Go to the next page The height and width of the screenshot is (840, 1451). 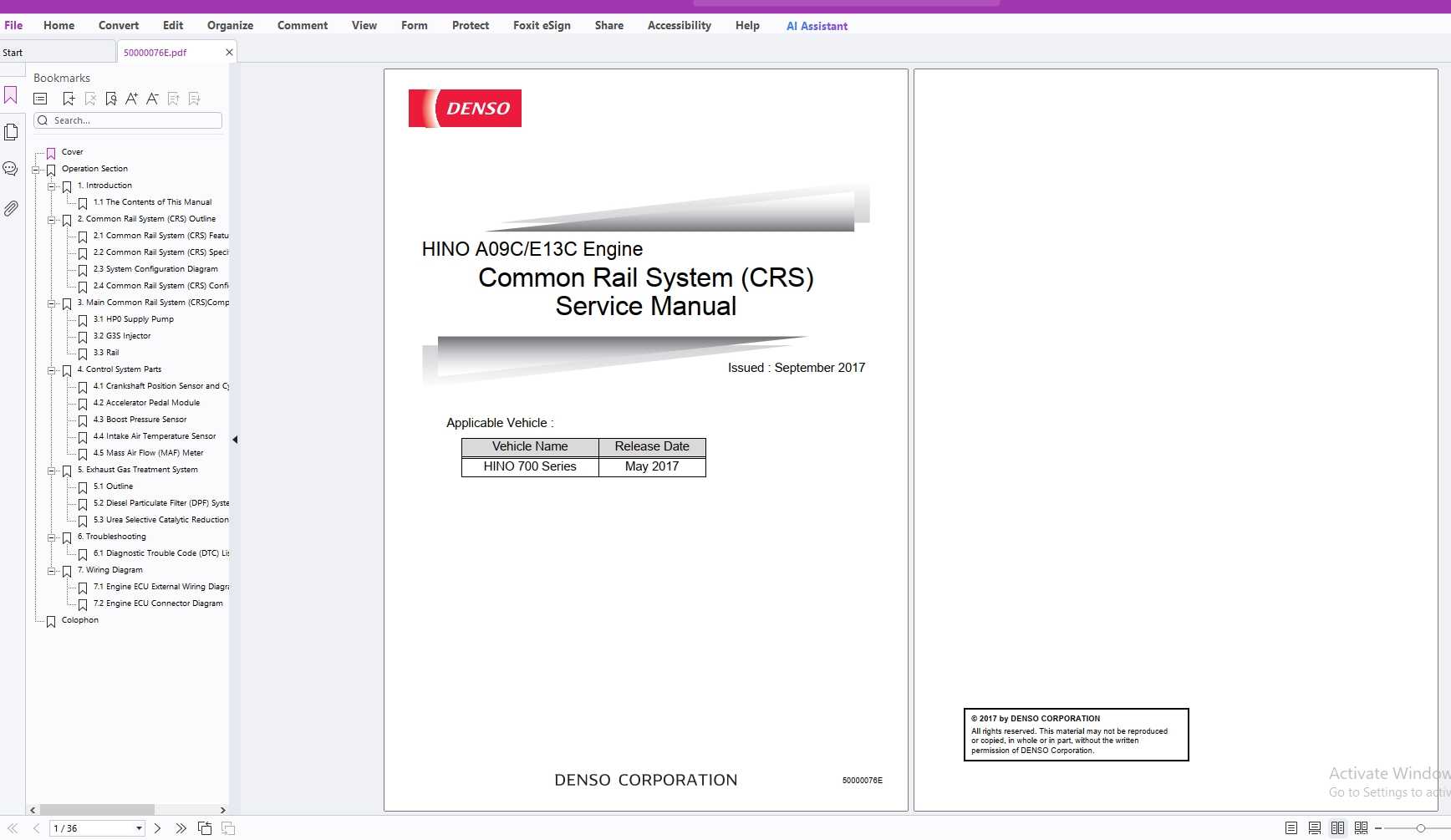pos(157,828)
